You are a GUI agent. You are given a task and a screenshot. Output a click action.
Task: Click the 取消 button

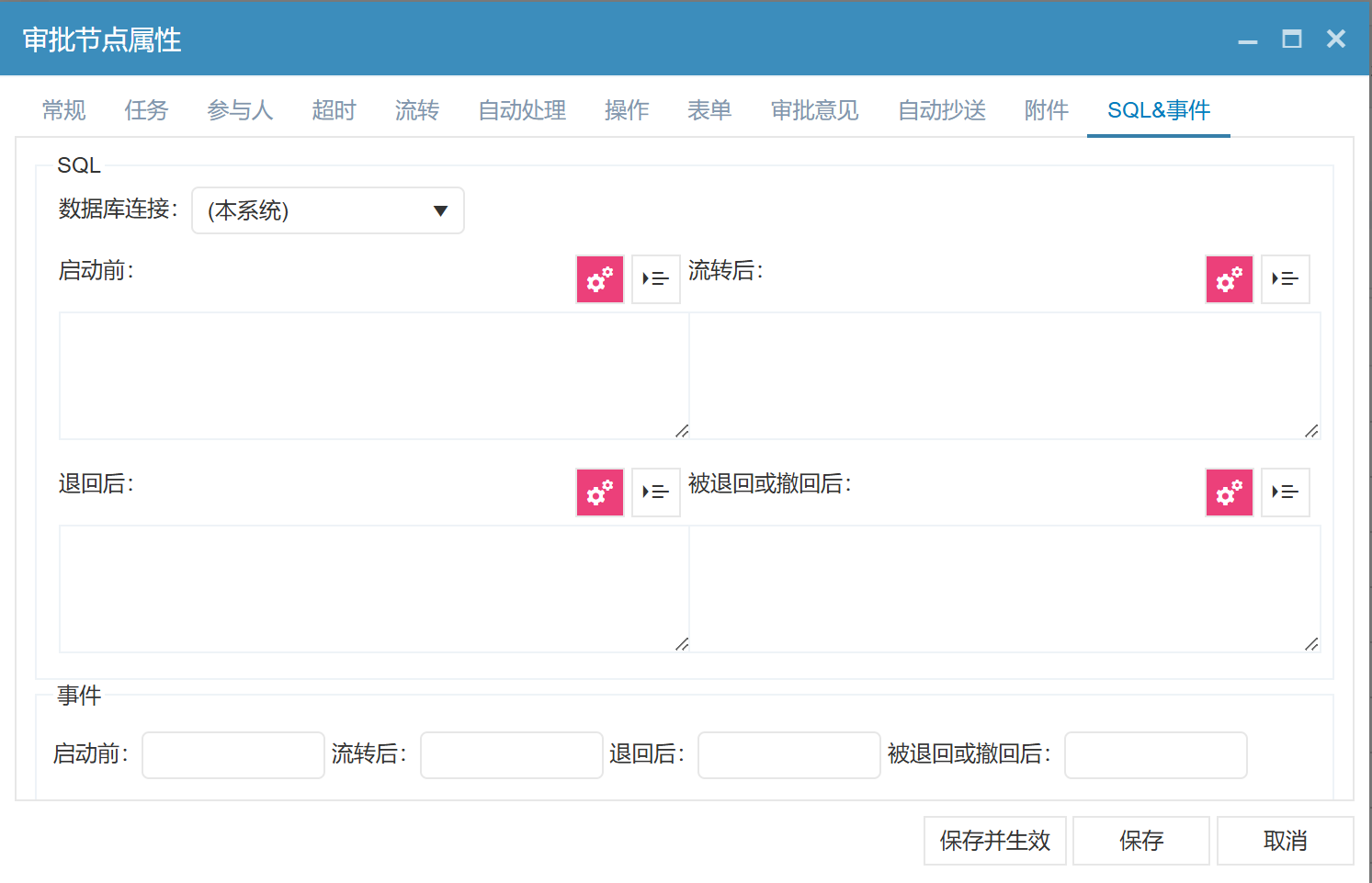click(x=1285, y=841)
